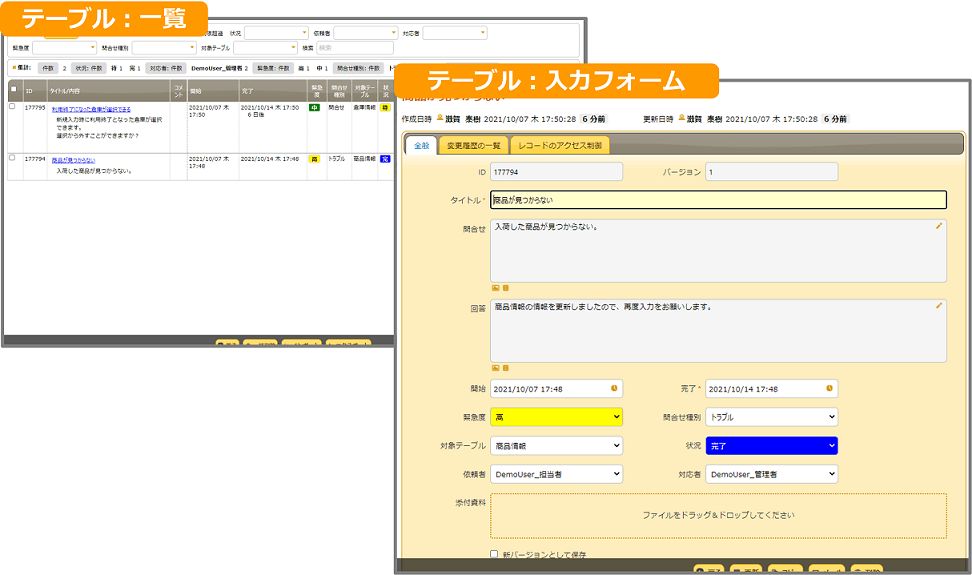
Task: Open the 緊急度 filter dropdown in the list view
Action: [x=64, y=48]
